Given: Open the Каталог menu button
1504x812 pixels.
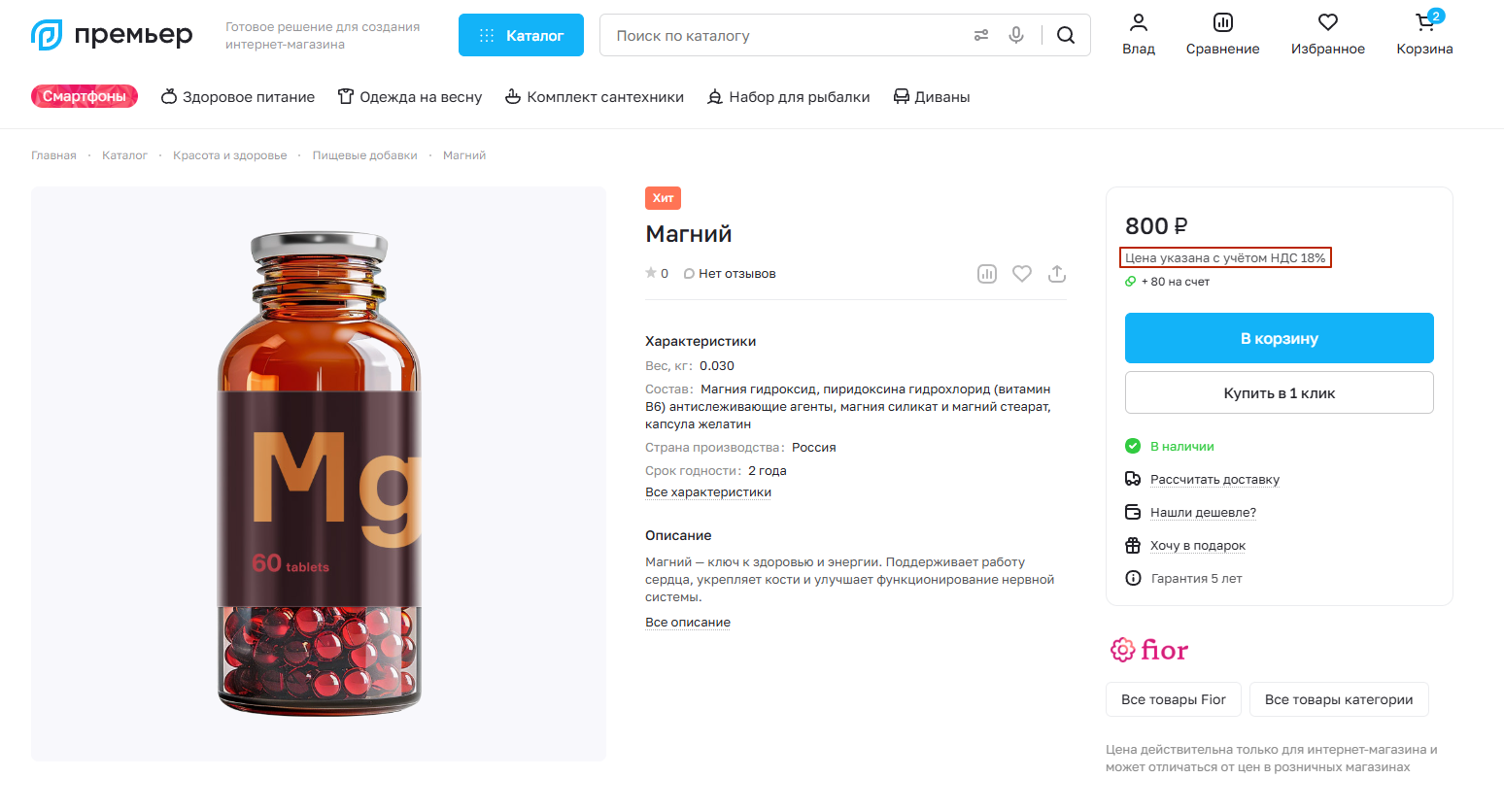Looking at the screenshot, I should click(521, 35).
